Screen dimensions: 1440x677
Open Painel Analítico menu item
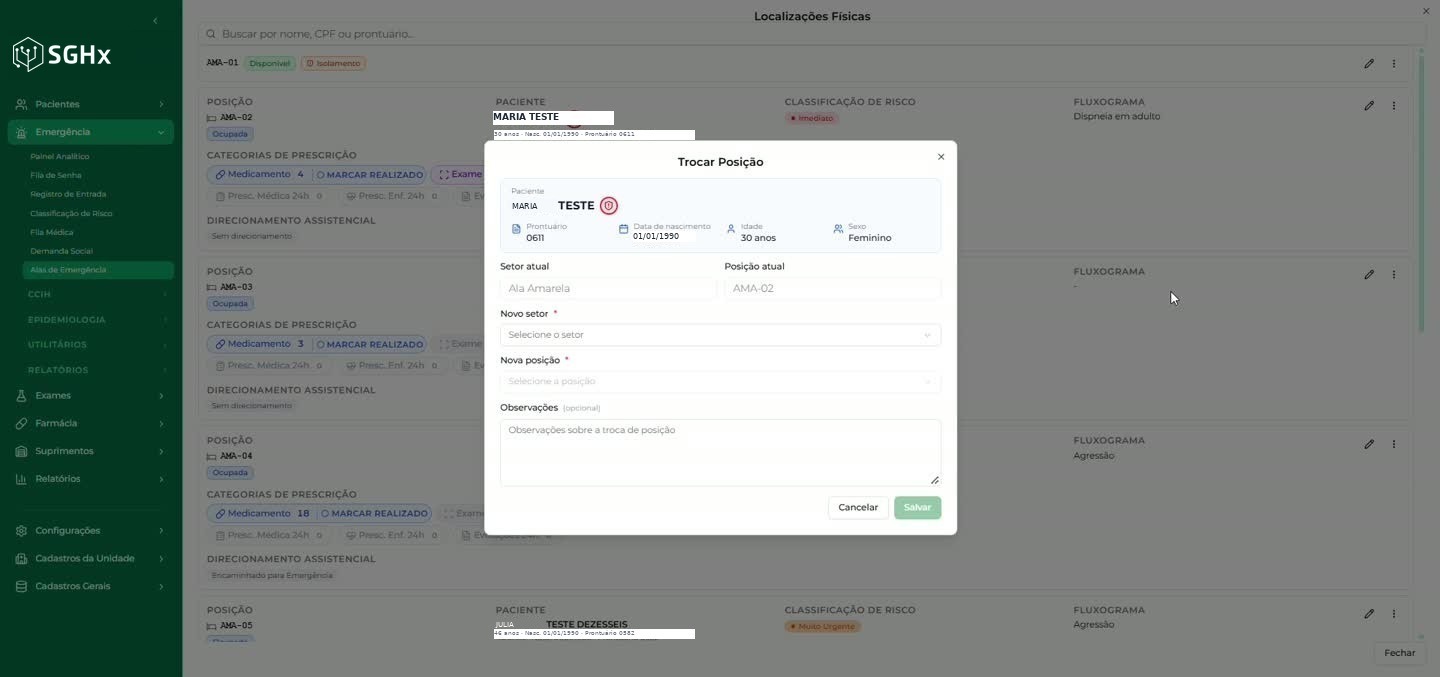tap(60, 157)
